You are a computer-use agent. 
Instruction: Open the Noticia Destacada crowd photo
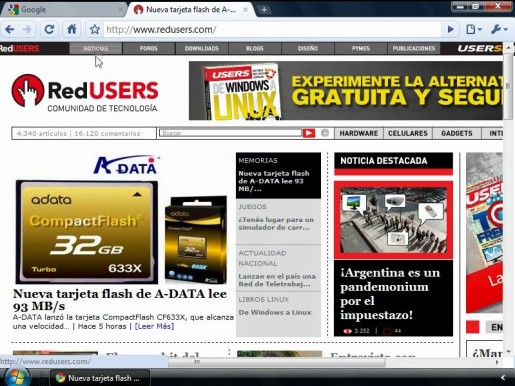[393, 220]
